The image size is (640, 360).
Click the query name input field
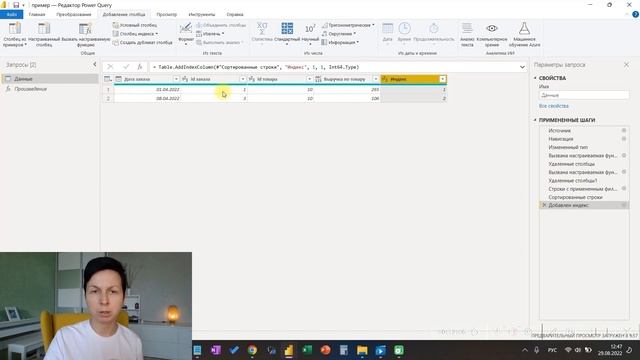[x=584, y=95]
